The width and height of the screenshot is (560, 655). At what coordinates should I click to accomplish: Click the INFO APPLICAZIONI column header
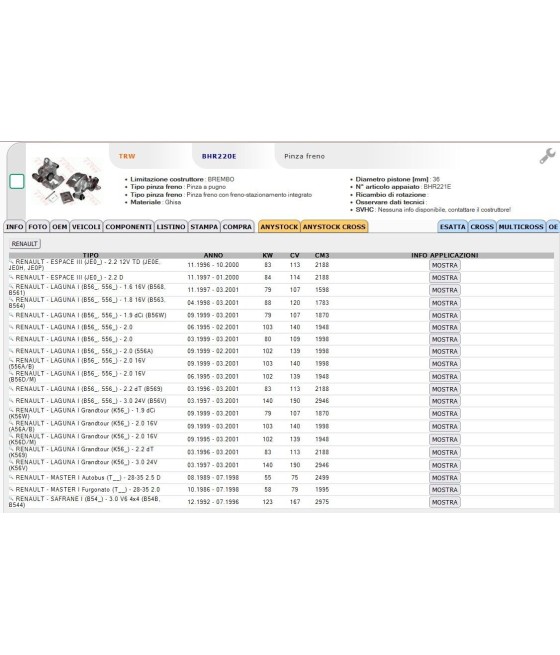[x=445, y=255]
